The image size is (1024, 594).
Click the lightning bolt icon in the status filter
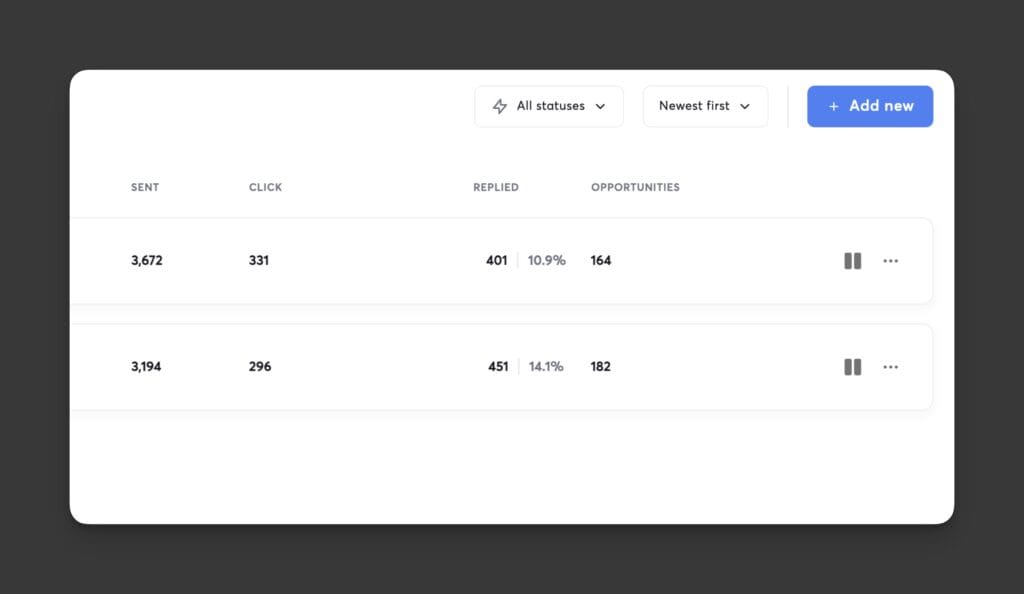pyautogui.click(x=498, y=106)
